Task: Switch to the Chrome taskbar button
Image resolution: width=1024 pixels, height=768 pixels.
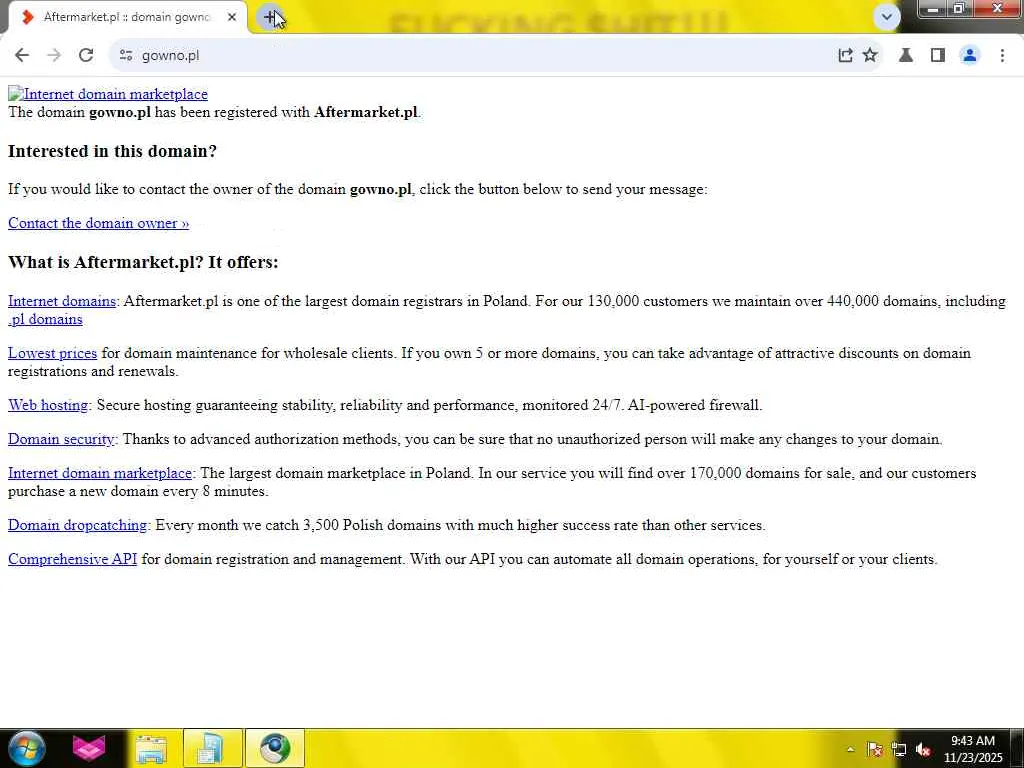Action: click(275, 748)
